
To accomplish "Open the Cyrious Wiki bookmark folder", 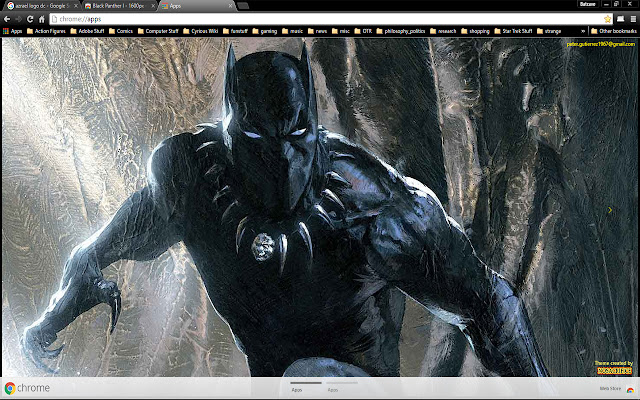I will (x=200, y=31).
